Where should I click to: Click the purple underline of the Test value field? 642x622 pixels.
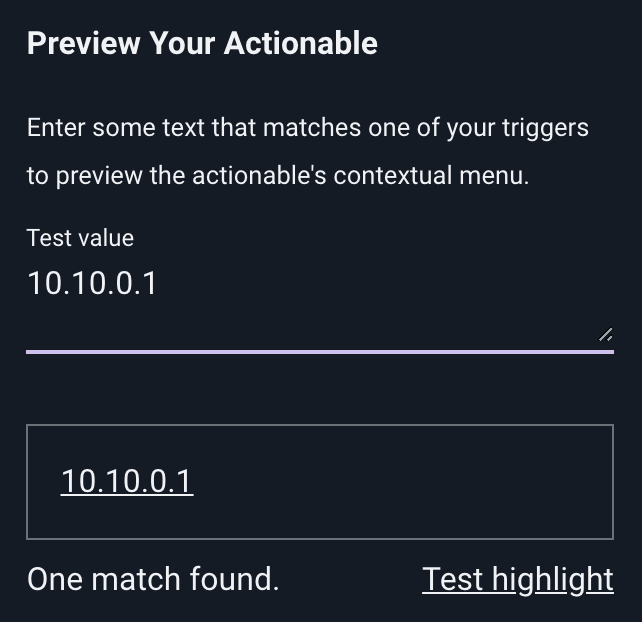click(x=320, y=352)
